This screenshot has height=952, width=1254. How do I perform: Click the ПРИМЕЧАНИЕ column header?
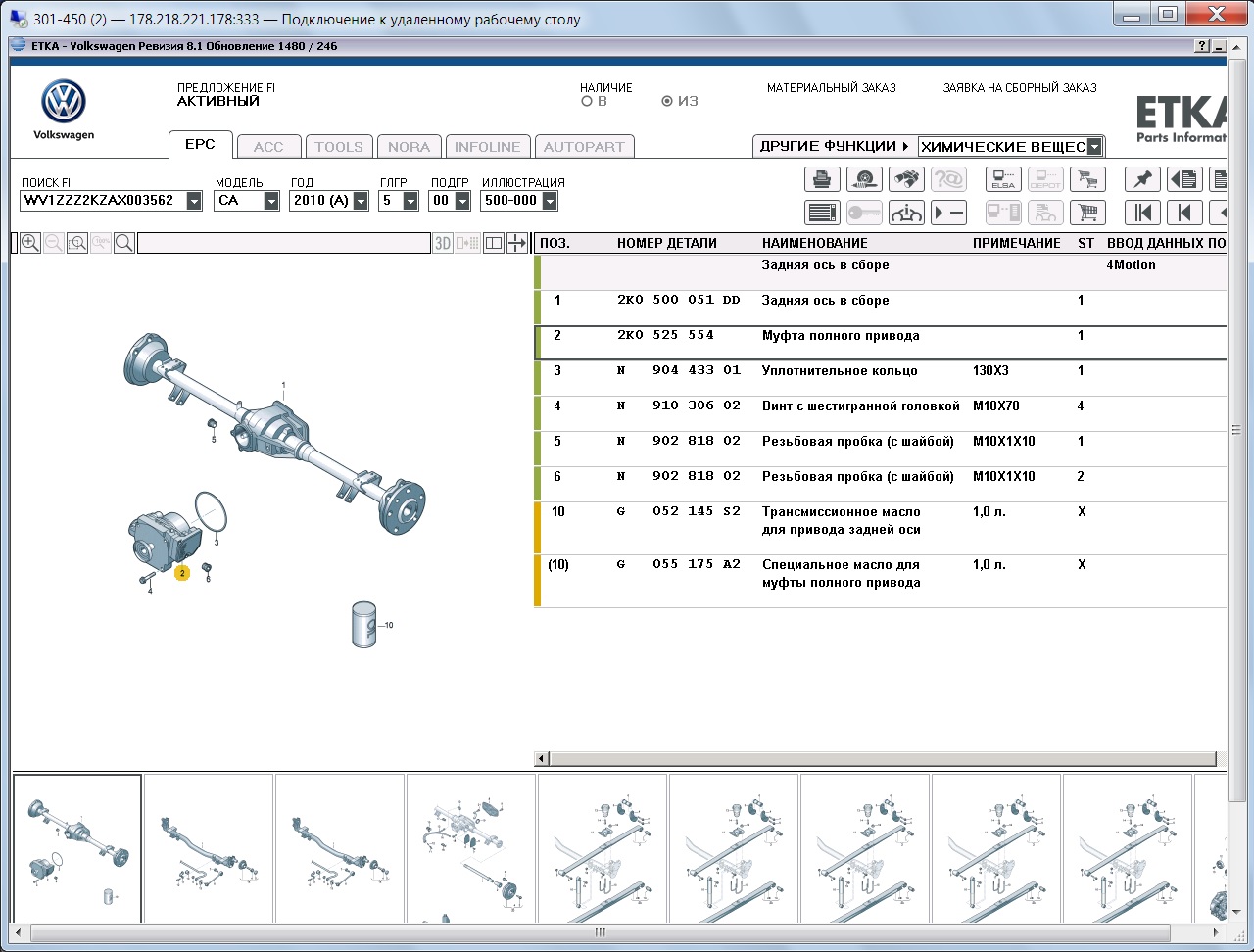coord(1017,243)
